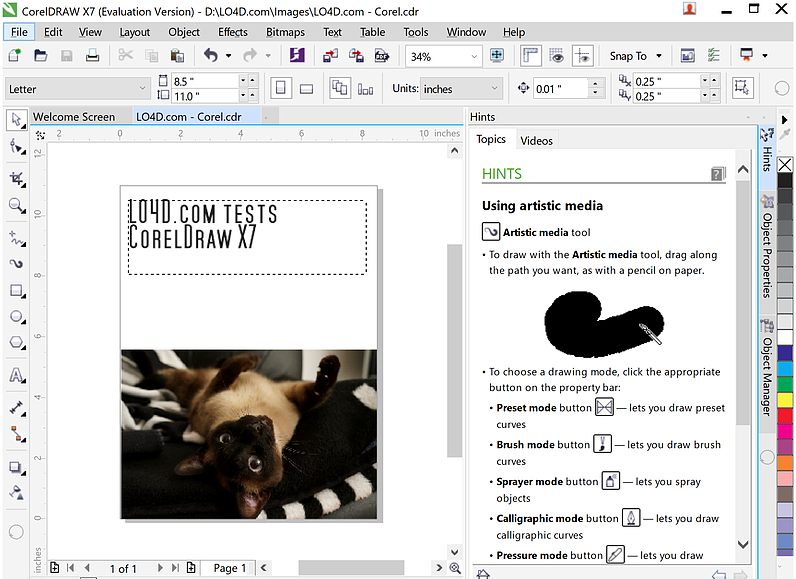Click the New document icon
The width and height of the screenshot is (796, 579).
15,55
